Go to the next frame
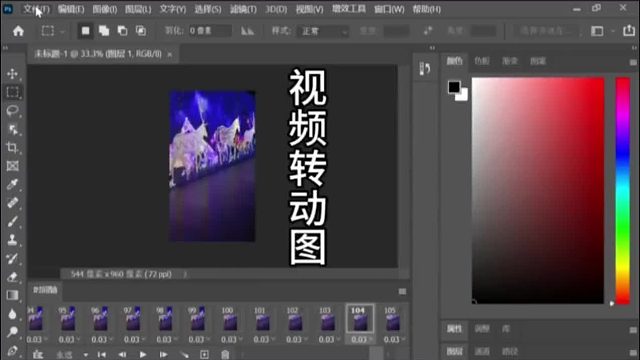 tap(163, 354)
